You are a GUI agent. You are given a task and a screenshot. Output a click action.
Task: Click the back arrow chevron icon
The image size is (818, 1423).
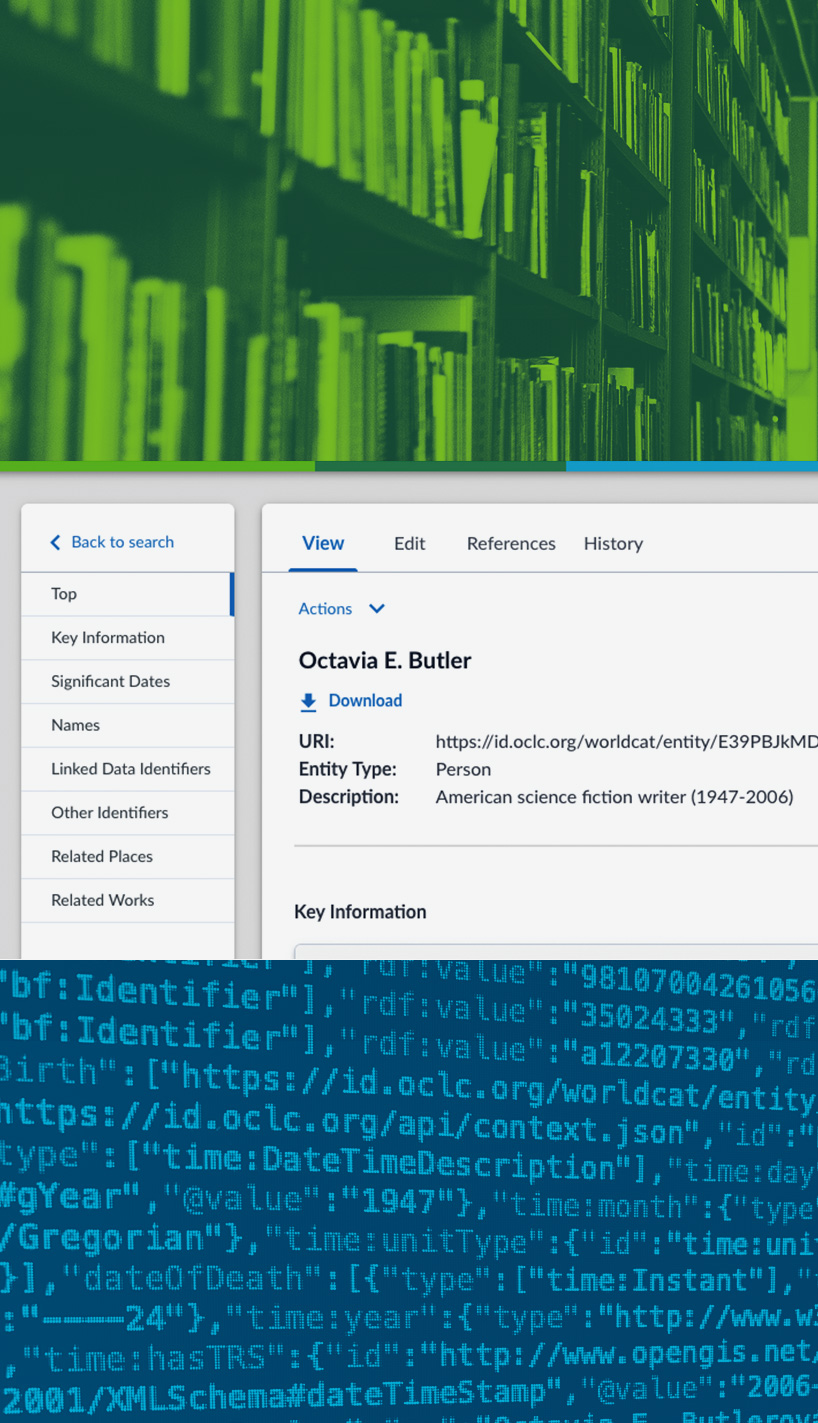[56, 542]
